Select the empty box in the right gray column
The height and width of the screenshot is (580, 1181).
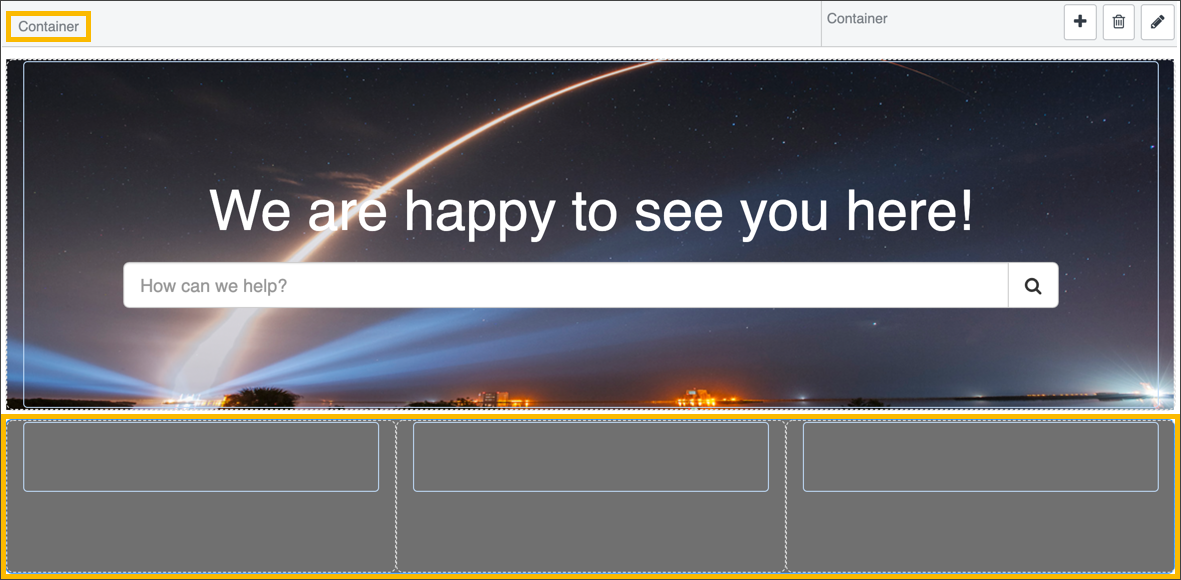tap(980, 457)
